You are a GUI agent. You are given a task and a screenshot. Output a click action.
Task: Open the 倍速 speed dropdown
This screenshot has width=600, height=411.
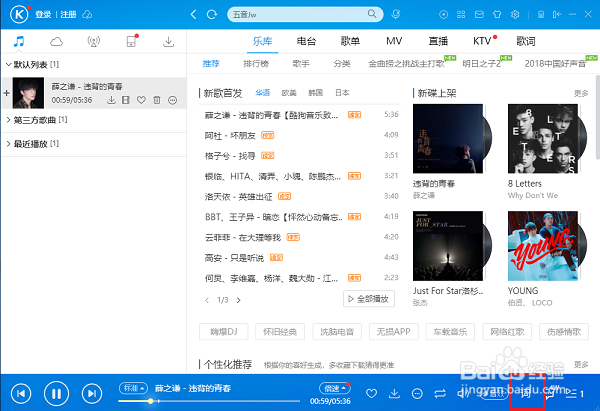pyautogui.click(x=334, y=388)
